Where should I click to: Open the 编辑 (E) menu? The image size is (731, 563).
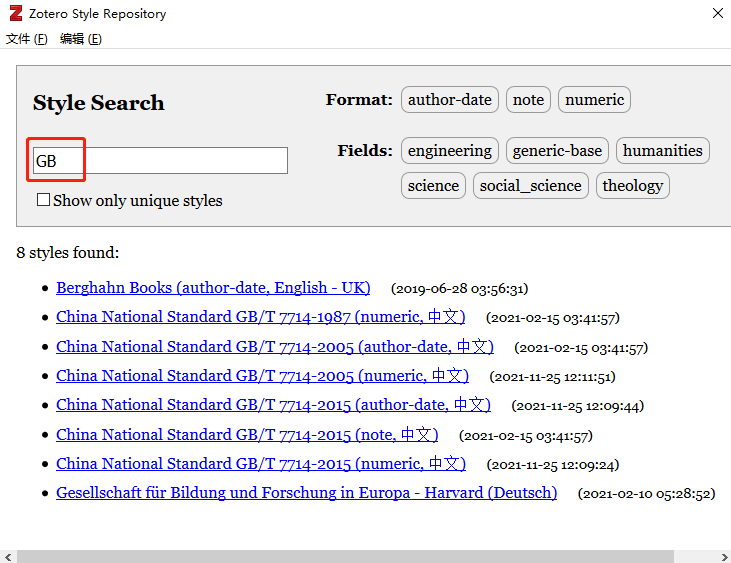click(81, 39)
